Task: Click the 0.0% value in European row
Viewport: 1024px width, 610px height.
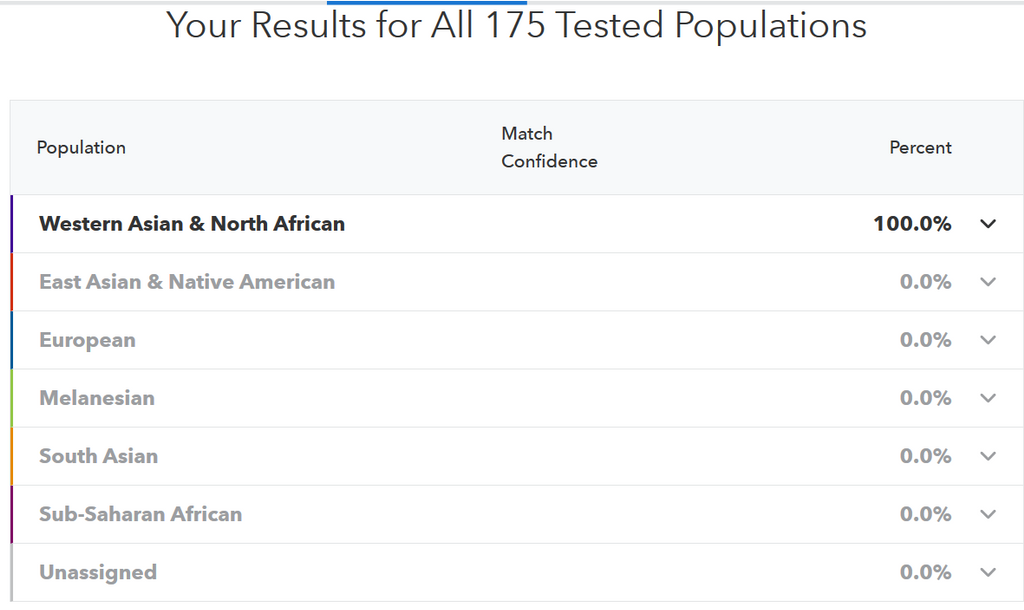Action: 925,340
